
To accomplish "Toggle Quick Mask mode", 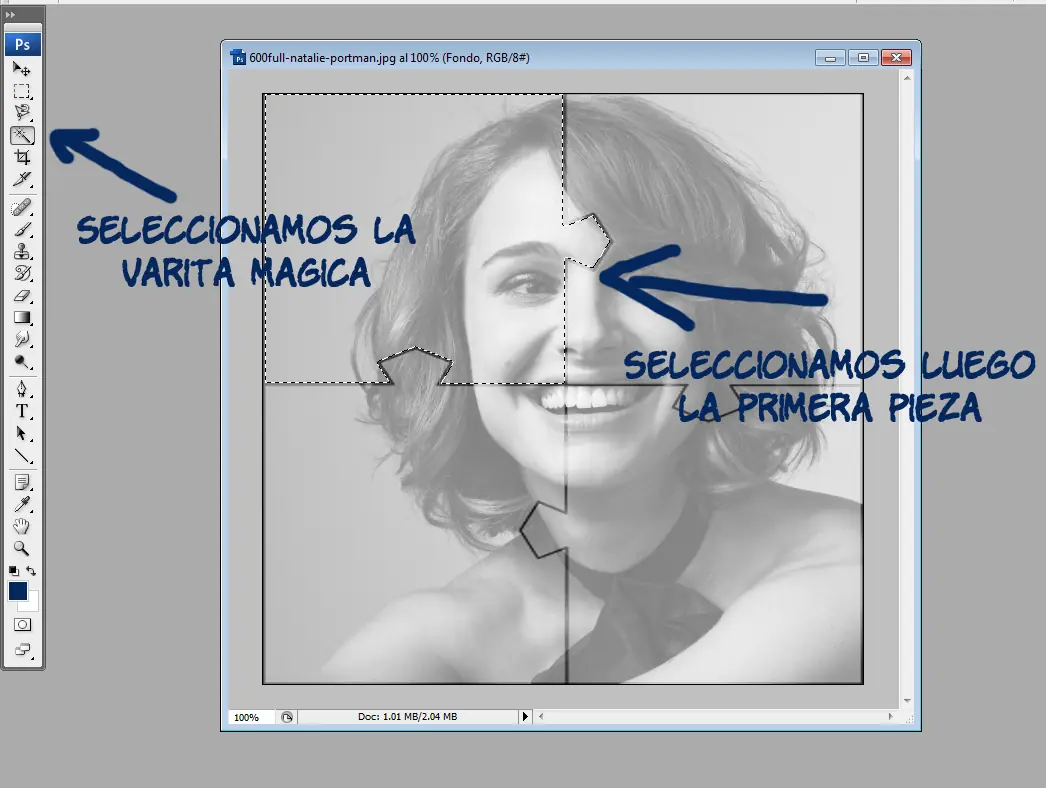I will pos(21,624).
